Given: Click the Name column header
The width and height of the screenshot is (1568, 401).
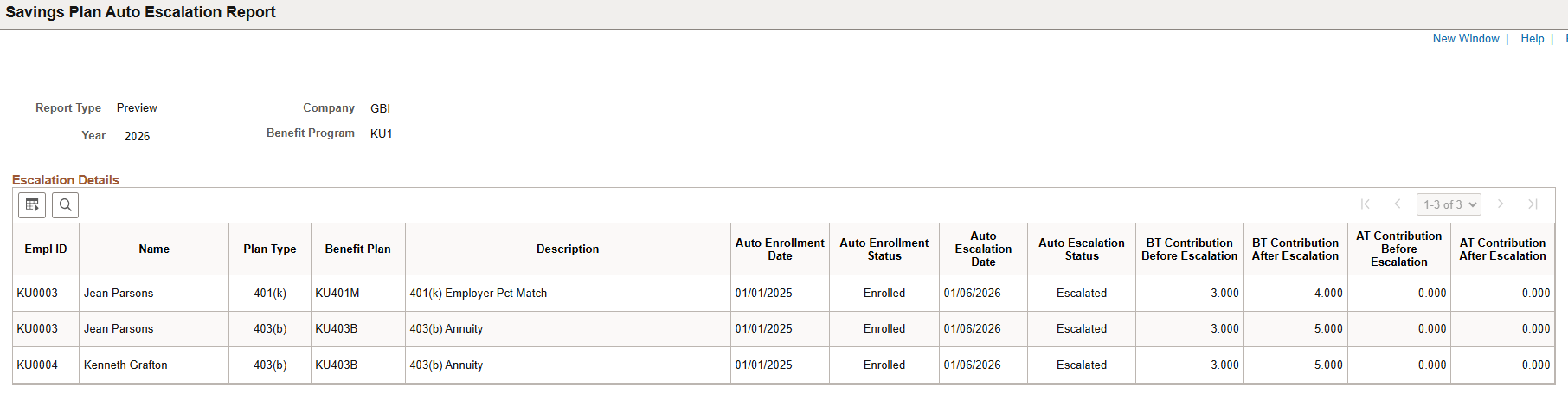Looking at the screenshot, I should pos(154,249).
